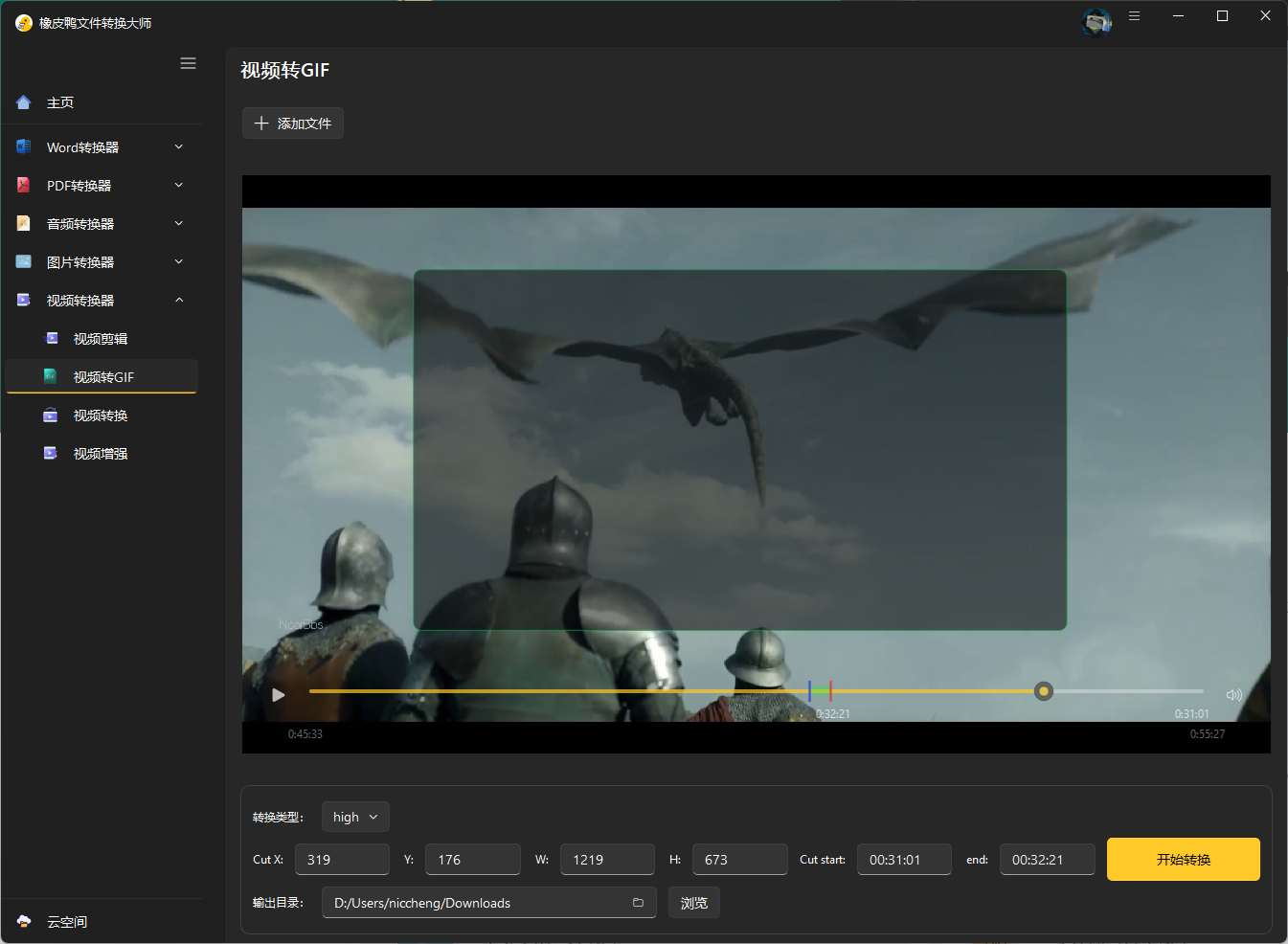Open 云空间
This screenshot has width=1288, height=944.
pos(102,921)
